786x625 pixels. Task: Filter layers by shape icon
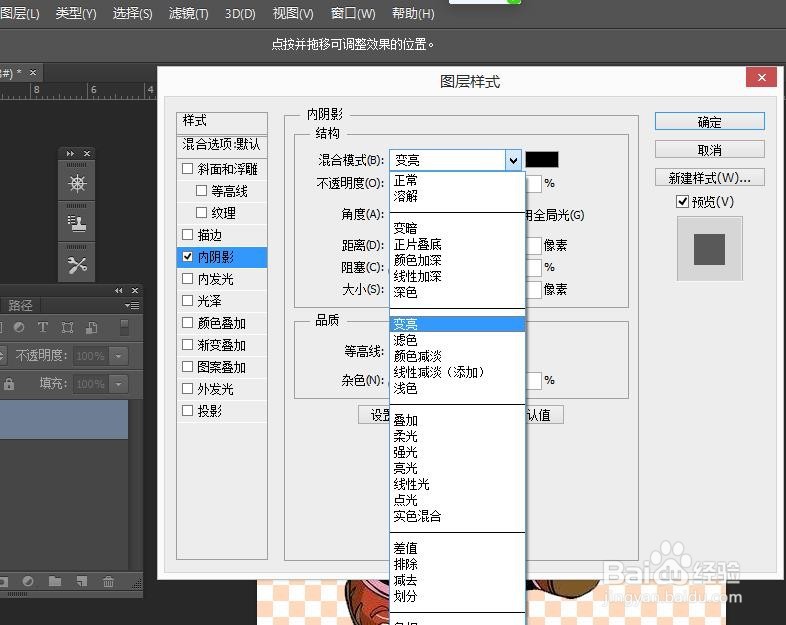(67, 327)
